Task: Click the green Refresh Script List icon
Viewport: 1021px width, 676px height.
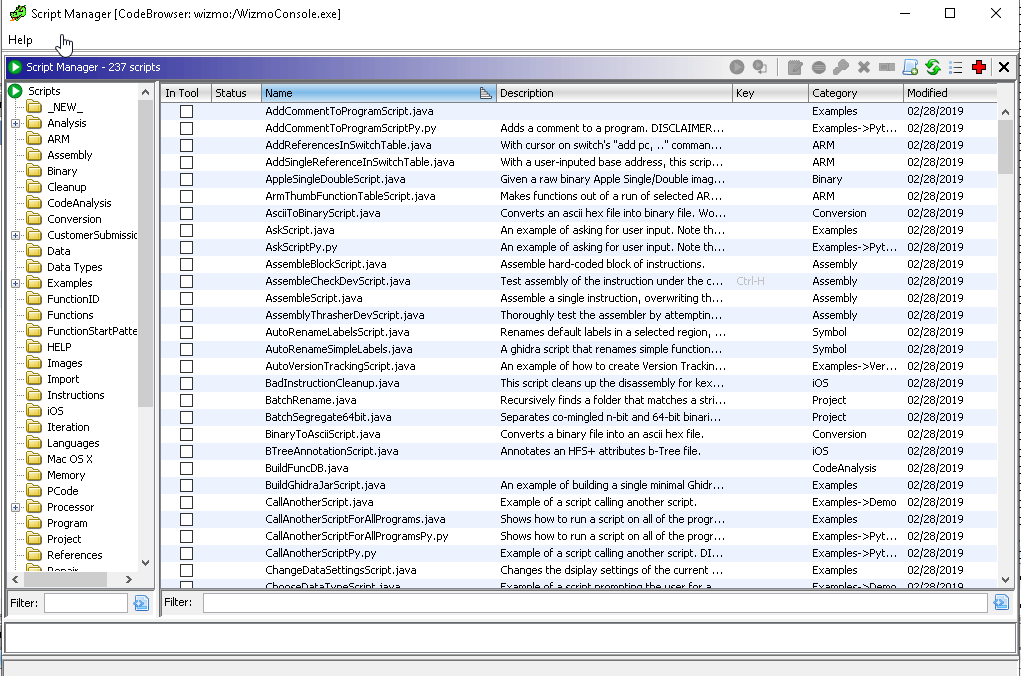Action: click(933, 67)
